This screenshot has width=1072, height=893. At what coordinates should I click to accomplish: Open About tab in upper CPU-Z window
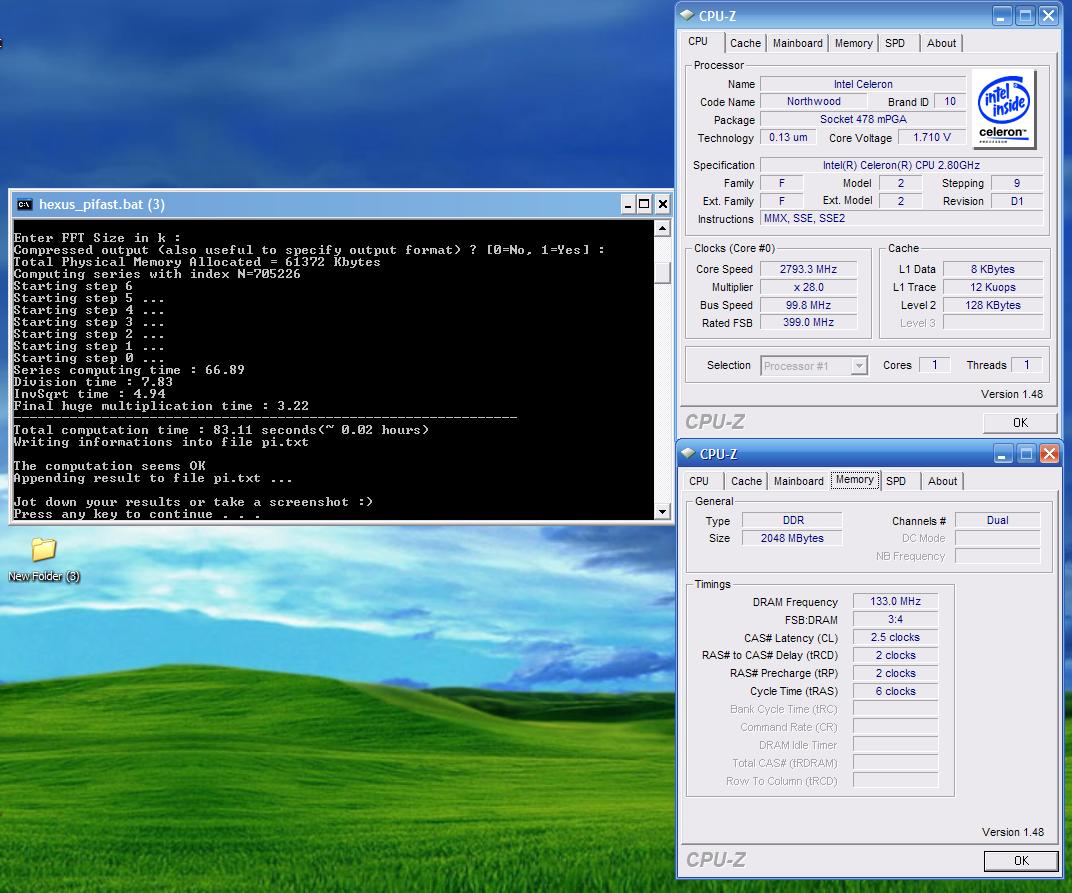[x=941, y=43]
